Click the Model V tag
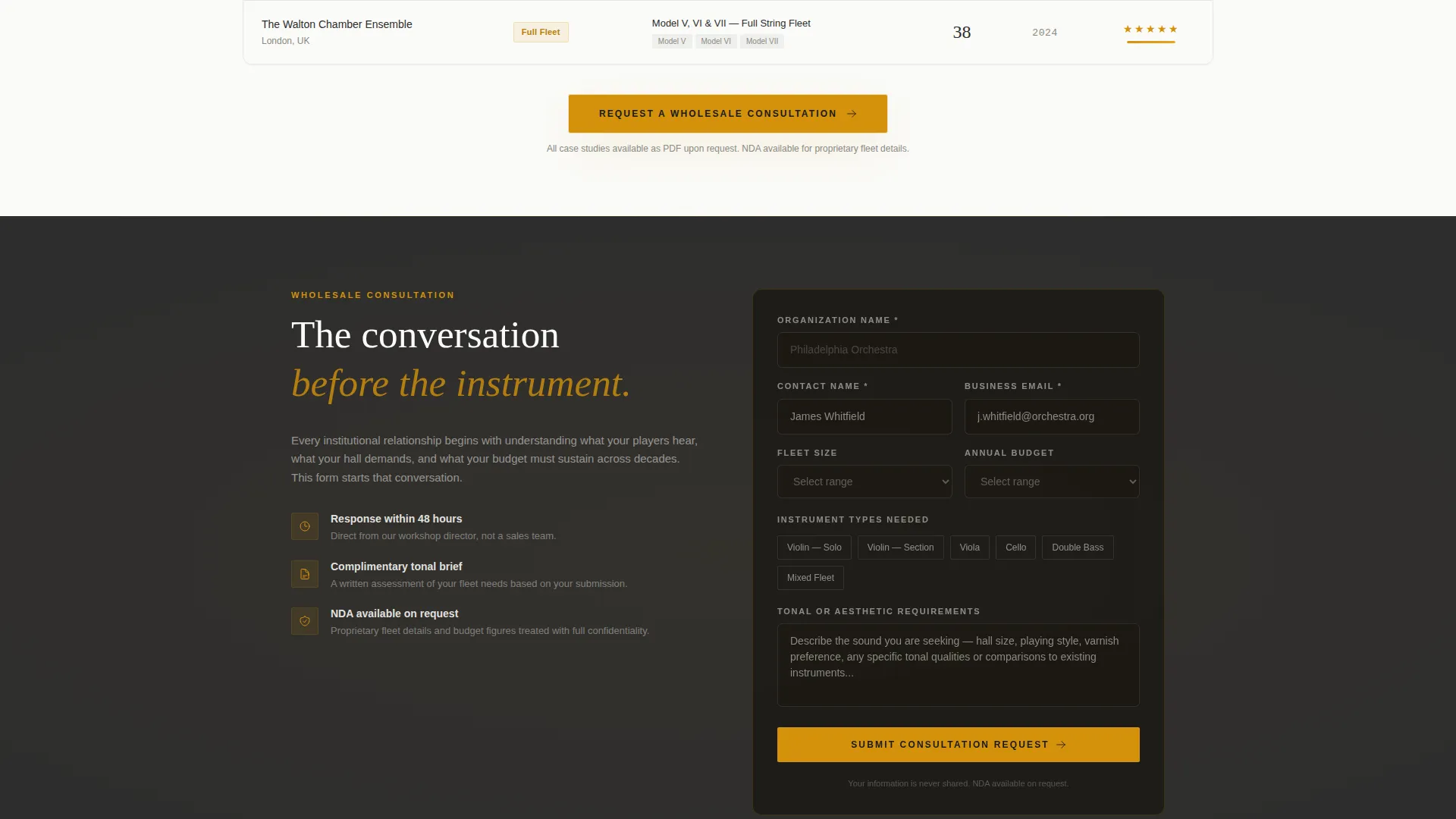The height and width of the screenshot is (819, 1456). coord(672,42)
